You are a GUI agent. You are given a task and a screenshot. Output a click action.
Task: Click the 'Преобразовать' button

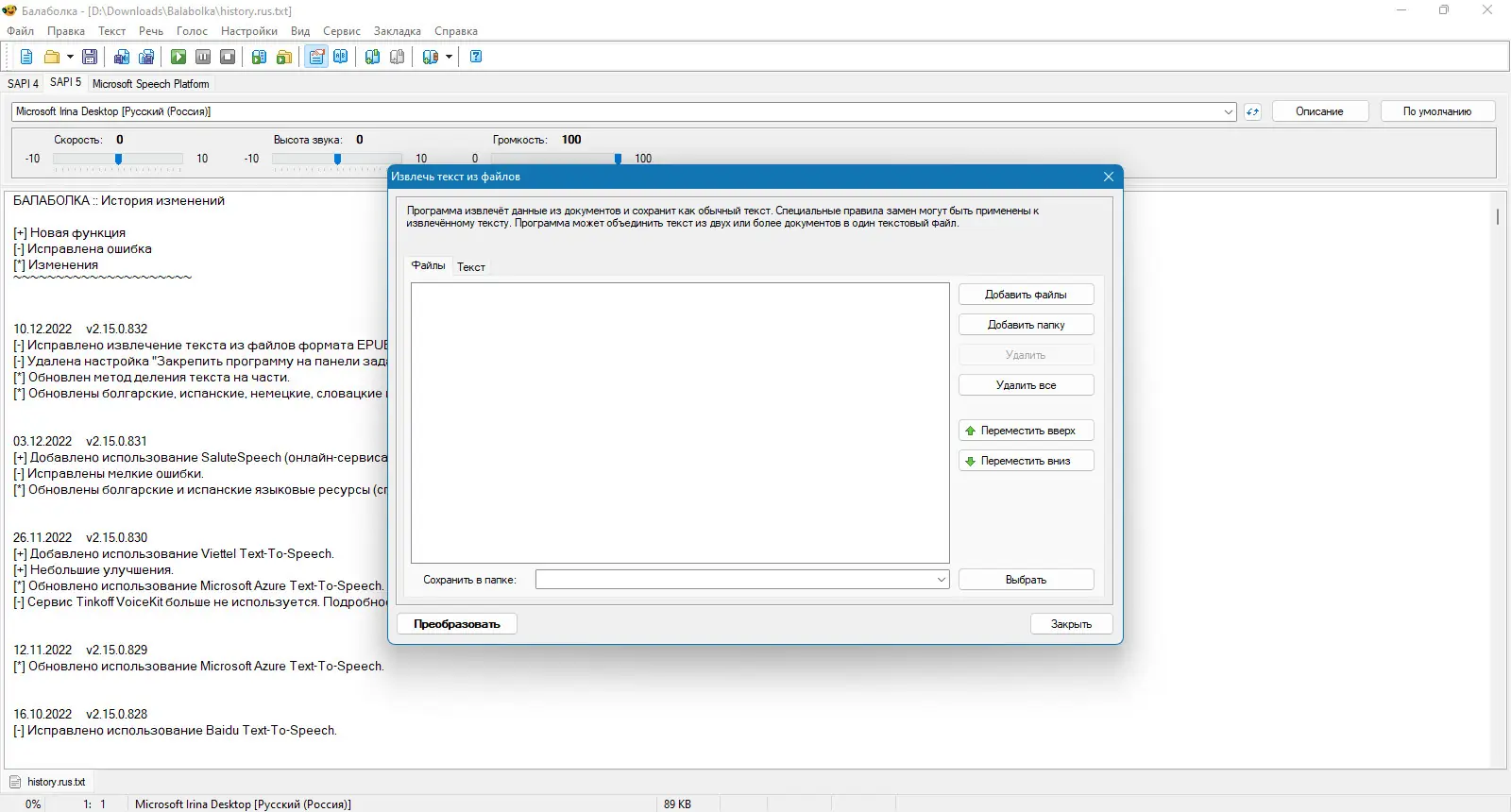[x=457, y=624]
